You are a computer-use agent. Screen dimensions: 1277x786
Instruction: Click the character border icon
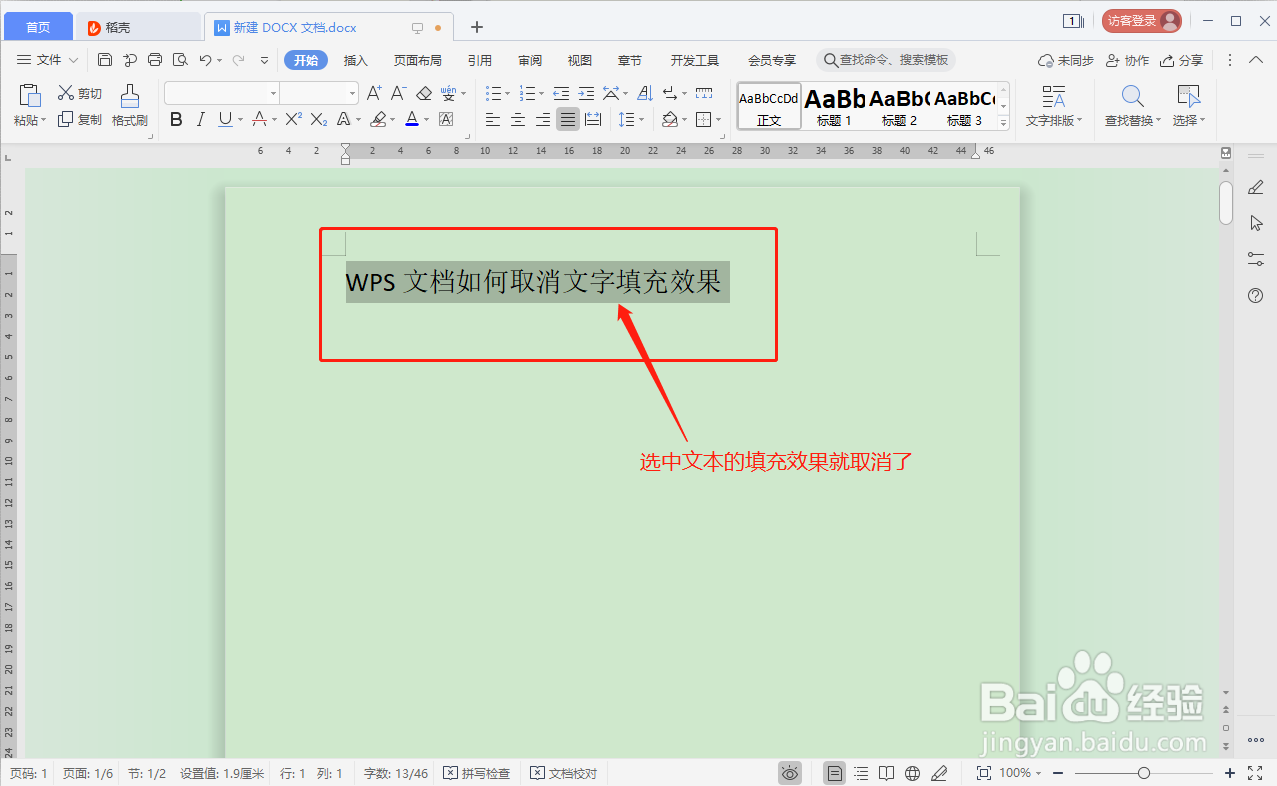click(446, 120)
